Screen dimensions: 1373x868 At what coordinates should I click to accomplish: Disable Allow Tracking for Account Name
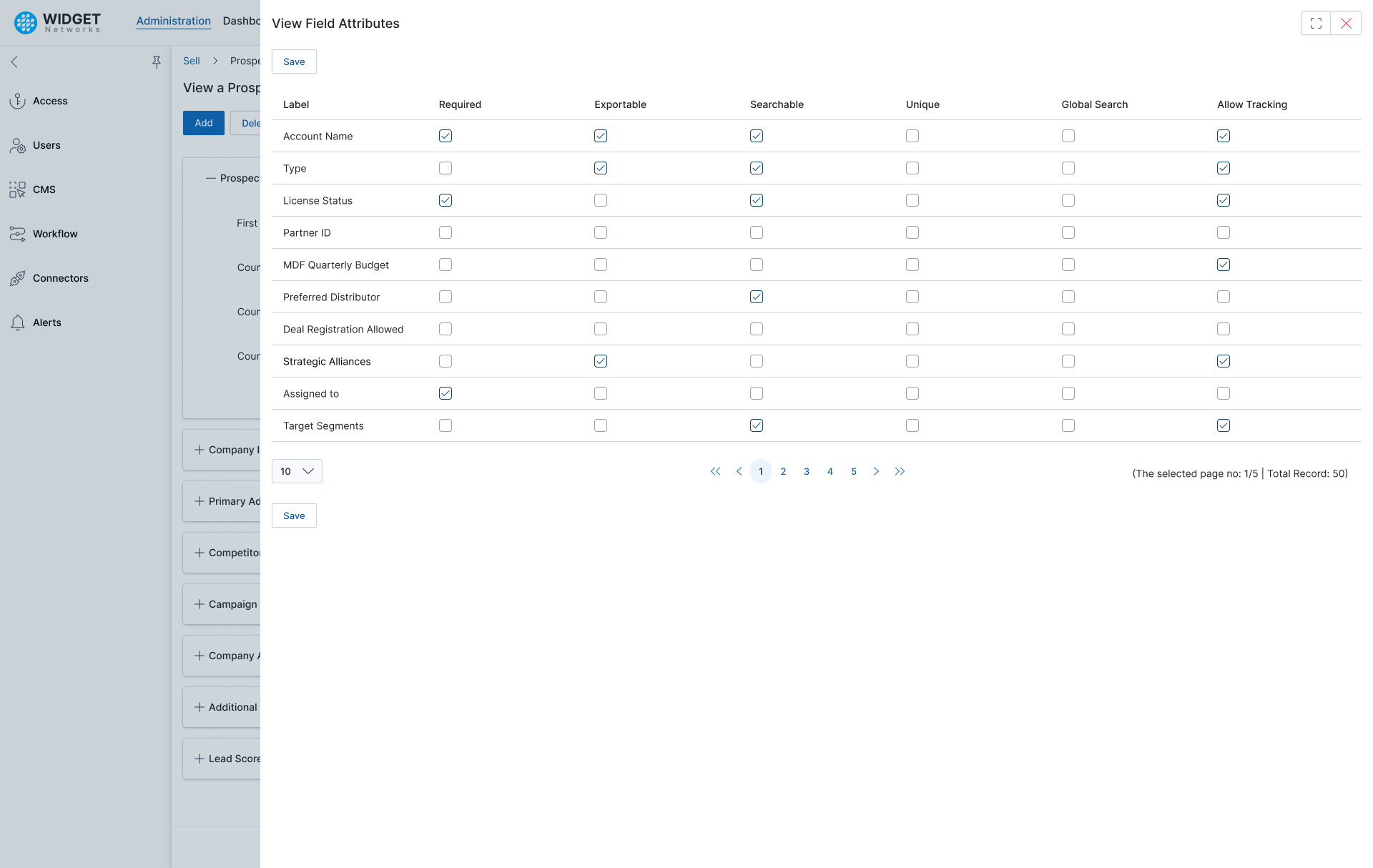1224,136
